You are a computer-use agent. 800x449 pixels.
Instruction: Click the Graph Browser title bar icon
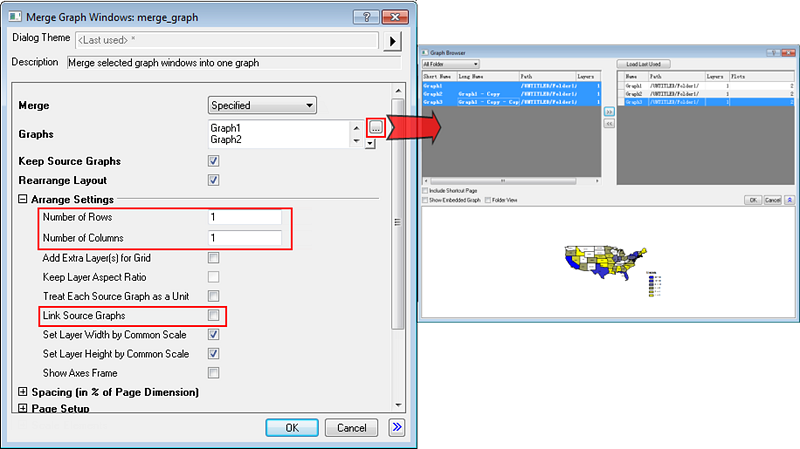tap(426, 52)
